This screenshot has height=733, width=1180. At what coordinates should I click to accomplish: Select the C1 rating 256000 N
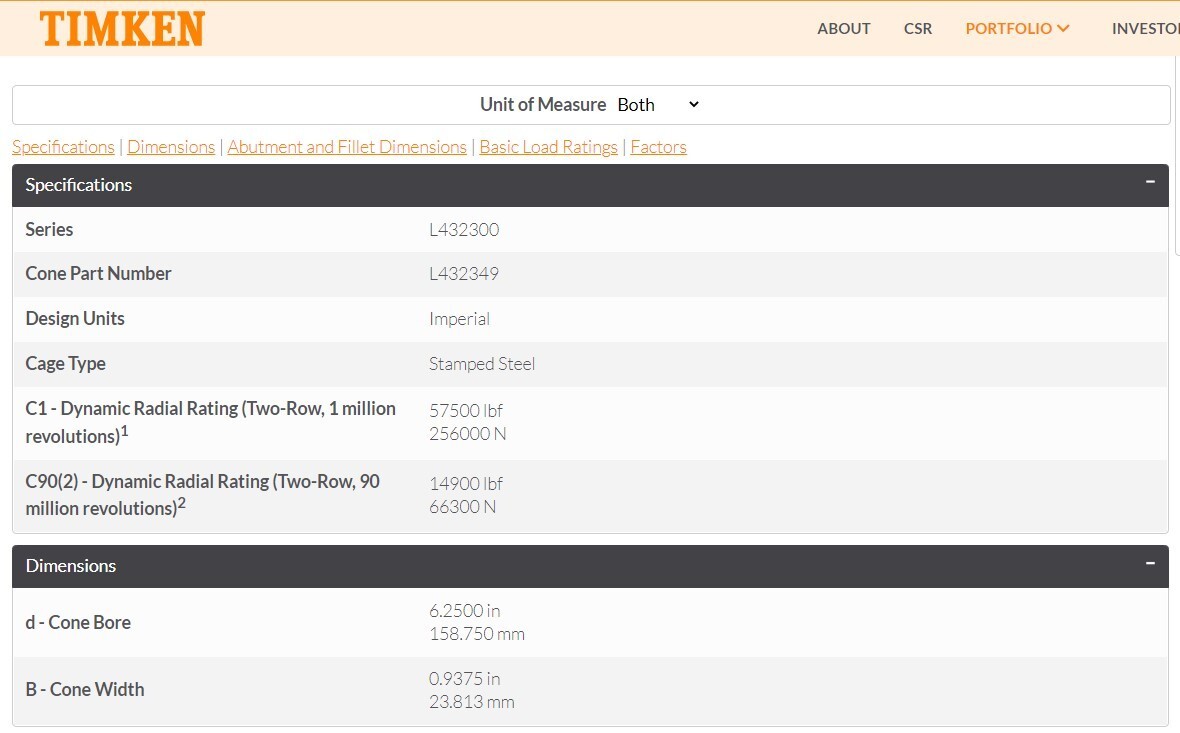(467, 433)
